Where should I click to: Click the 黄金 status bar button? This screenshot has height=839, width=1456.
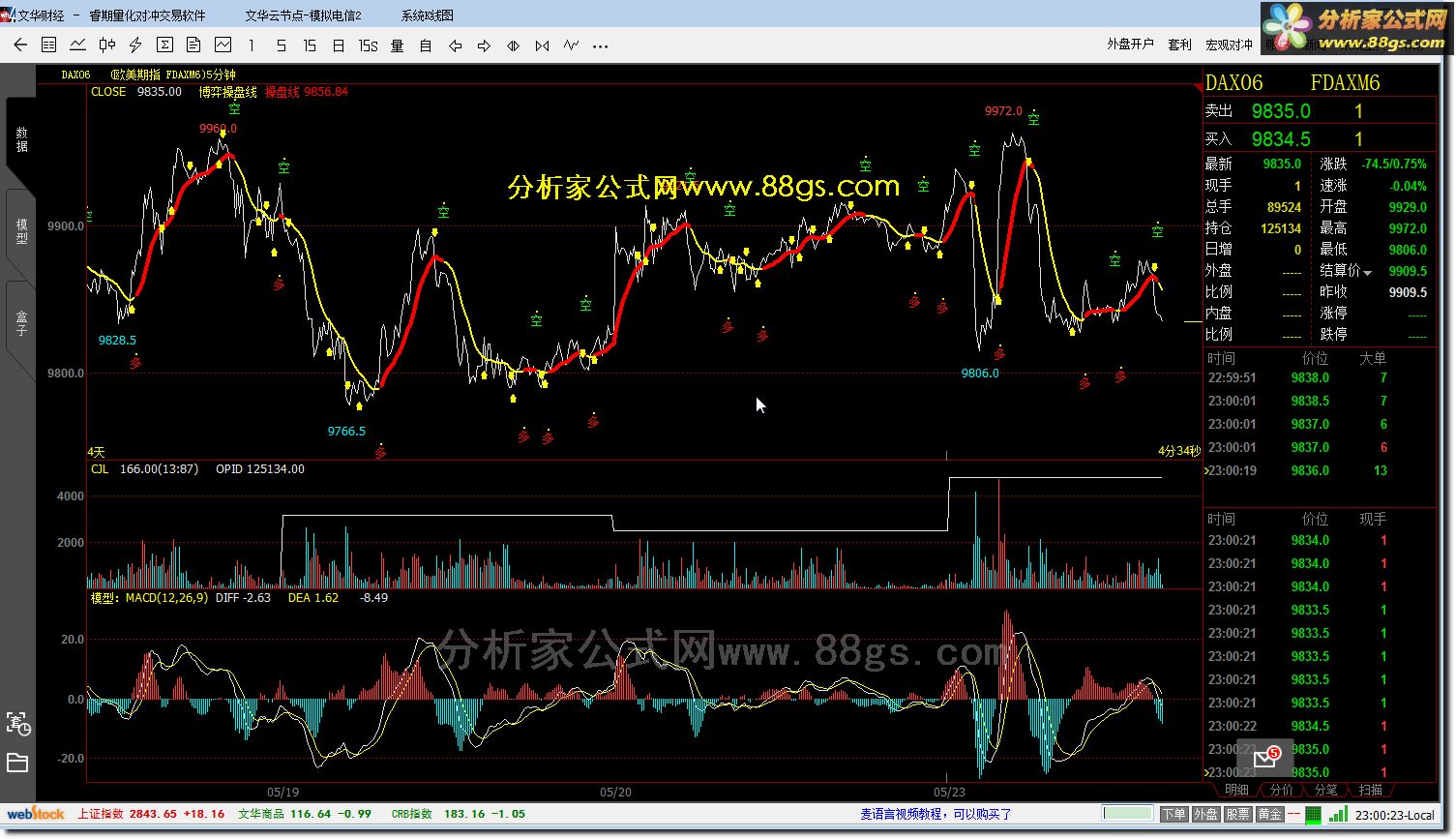click(x=1269, y=814)
